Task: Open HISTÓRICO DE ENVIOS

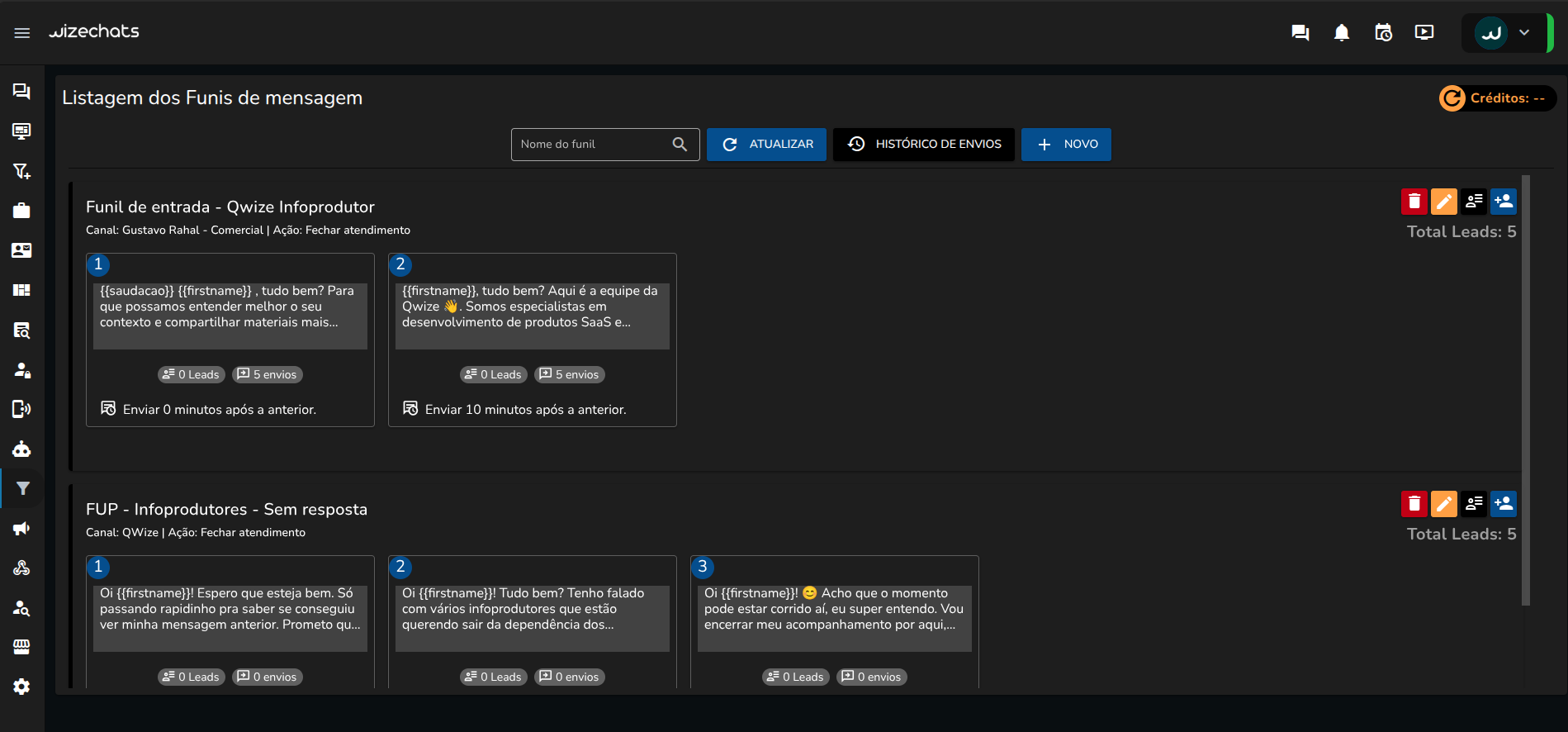Action: 924,145
